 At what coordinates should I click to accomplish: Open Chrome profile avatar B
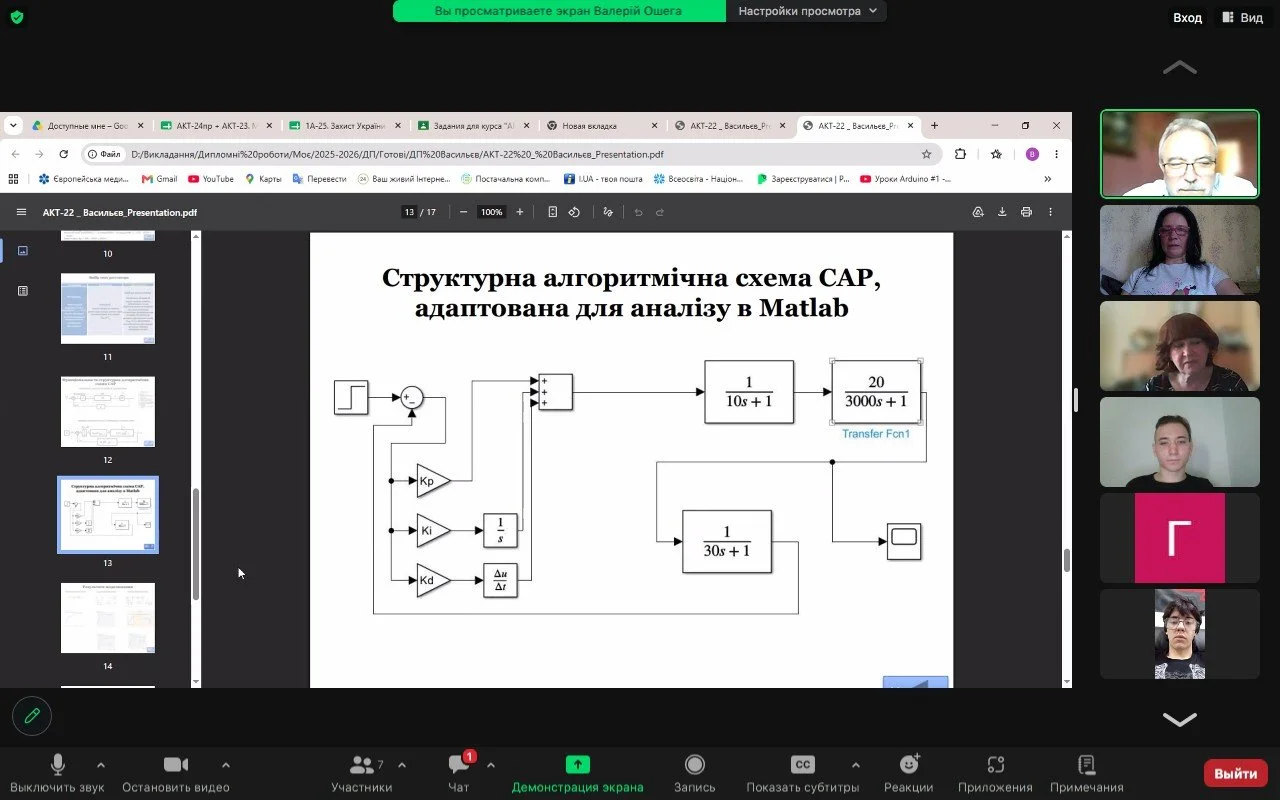(x=1032, y=154)
